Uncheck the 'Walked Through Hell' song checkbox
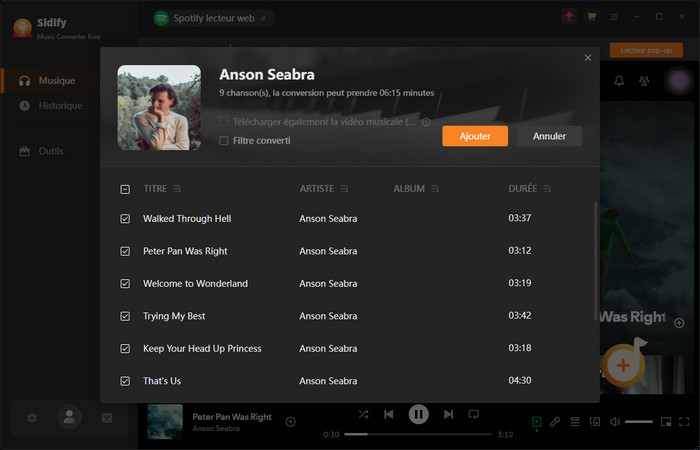Screen dimensions: 700x450 [x=125, y=219]
